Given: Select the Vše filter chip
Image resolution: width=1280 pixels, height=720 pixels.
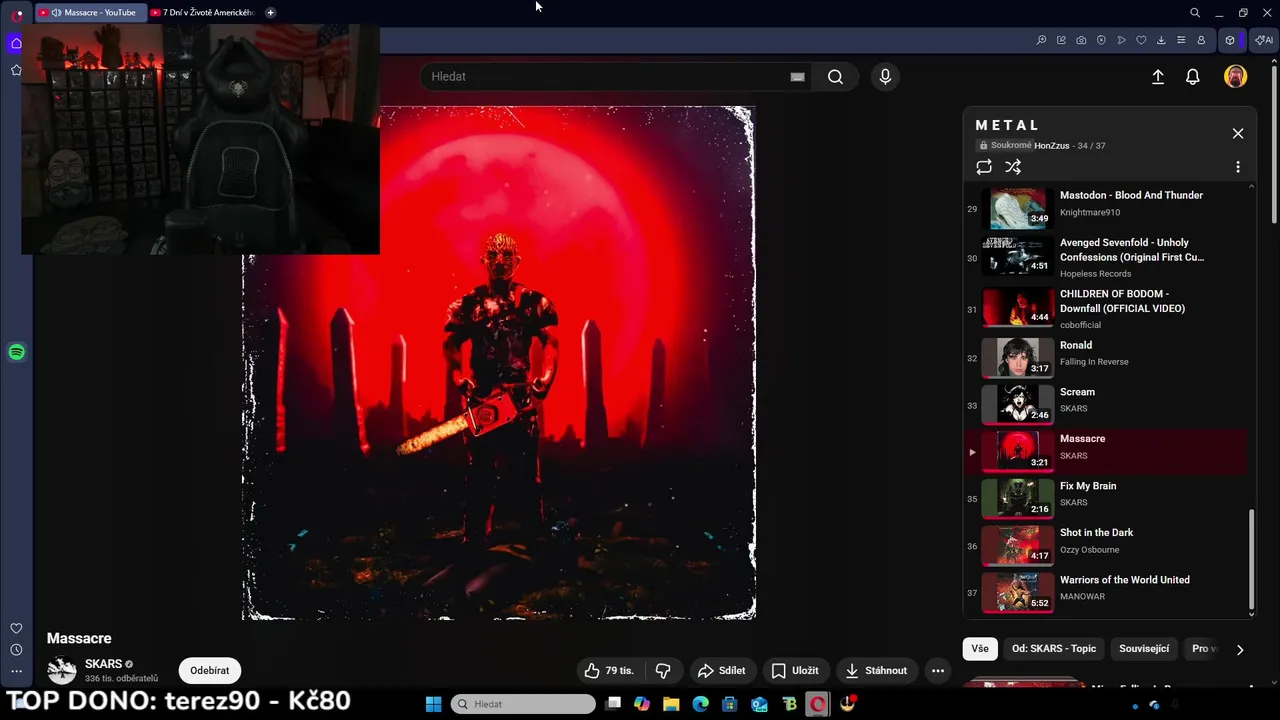Looking at the screenshot, I should point(980,649).
